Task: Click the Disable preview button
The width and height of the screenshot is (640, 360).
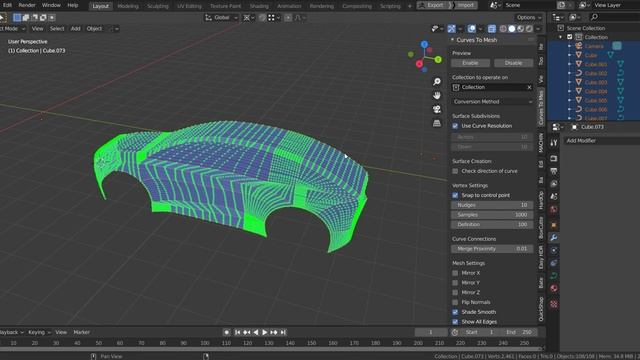Action: (x=513, y=63)
